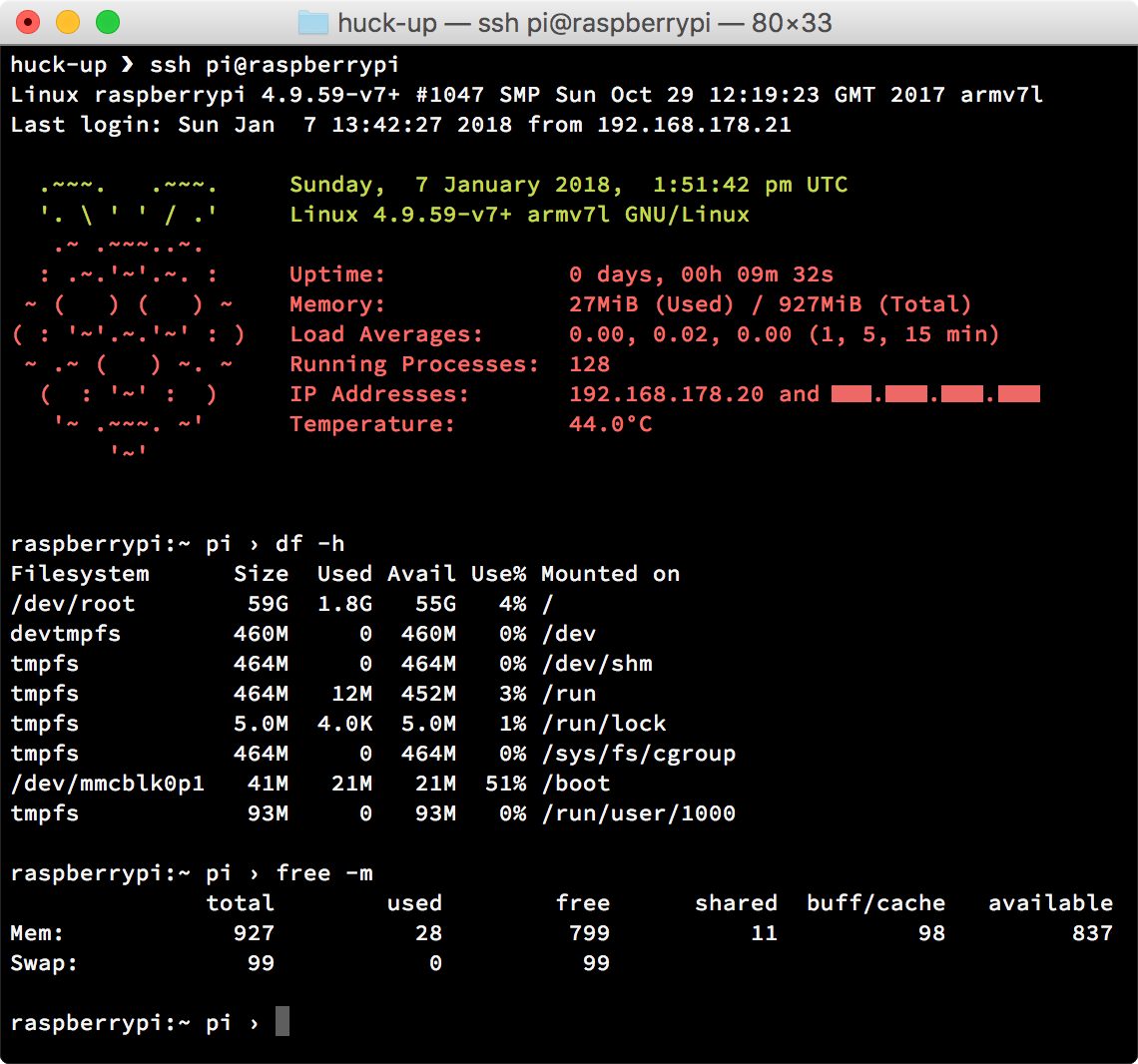
Task: Click running processes count '128'
Action: click(589, 364)
